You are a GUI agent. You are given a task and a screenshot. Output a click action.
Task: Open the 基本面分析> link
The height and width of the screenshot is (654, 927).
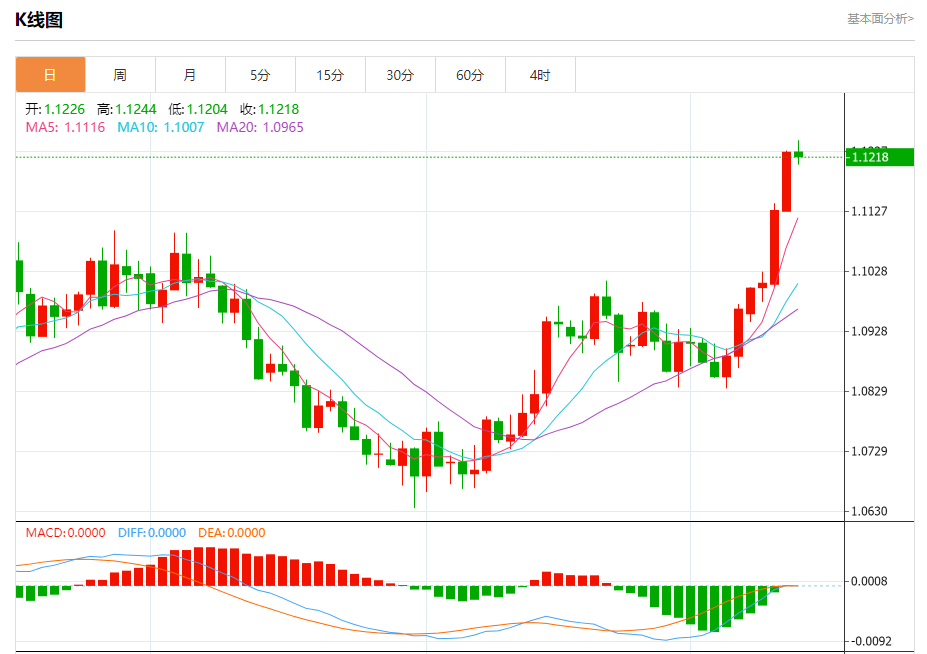click(x=880, y=19)
